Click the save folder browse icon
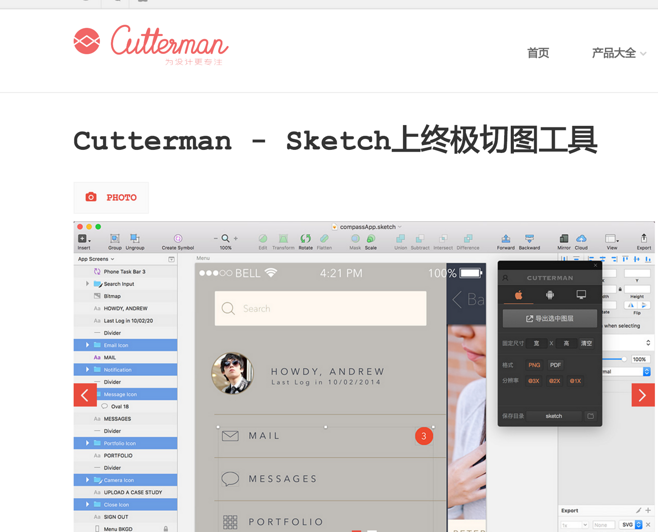This screenshot has width=658, height=532. (590, 416)
